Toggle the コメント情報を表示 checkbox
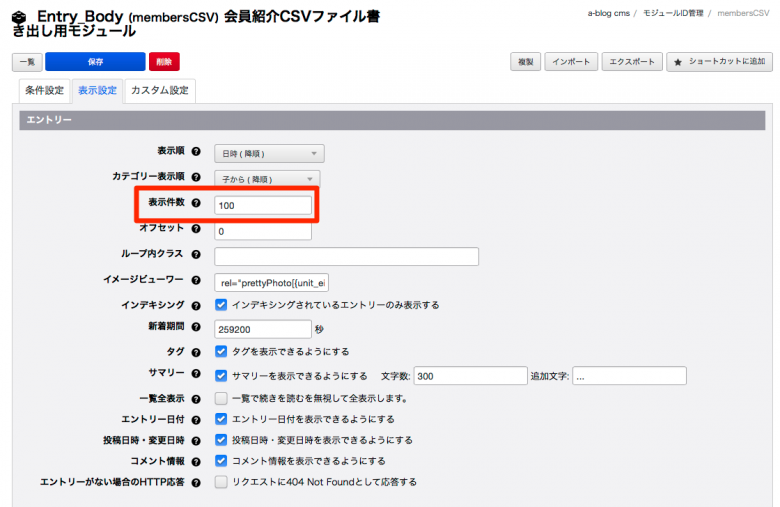The image size is (780, 507). [x=221, y=461]
